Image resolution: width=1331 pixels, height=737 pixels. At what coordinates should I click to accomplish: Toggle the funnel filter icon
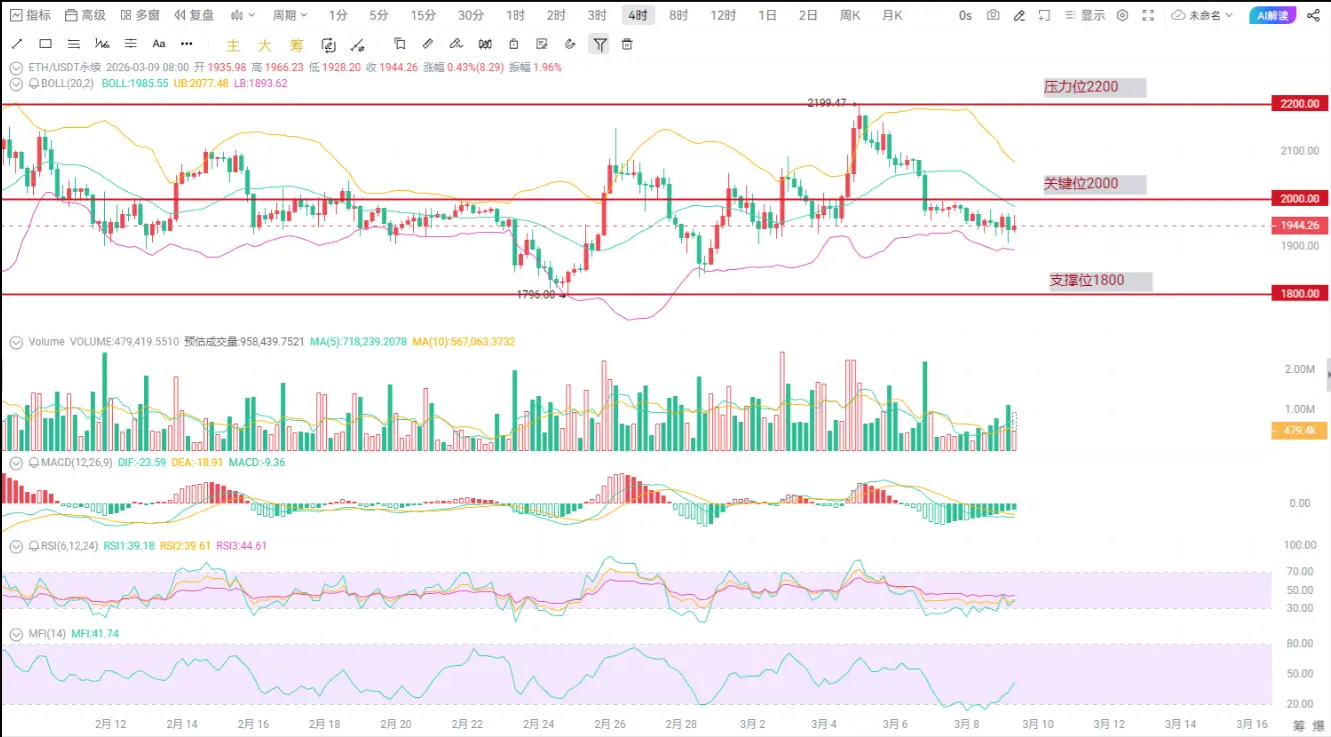[x=598, y=43]
